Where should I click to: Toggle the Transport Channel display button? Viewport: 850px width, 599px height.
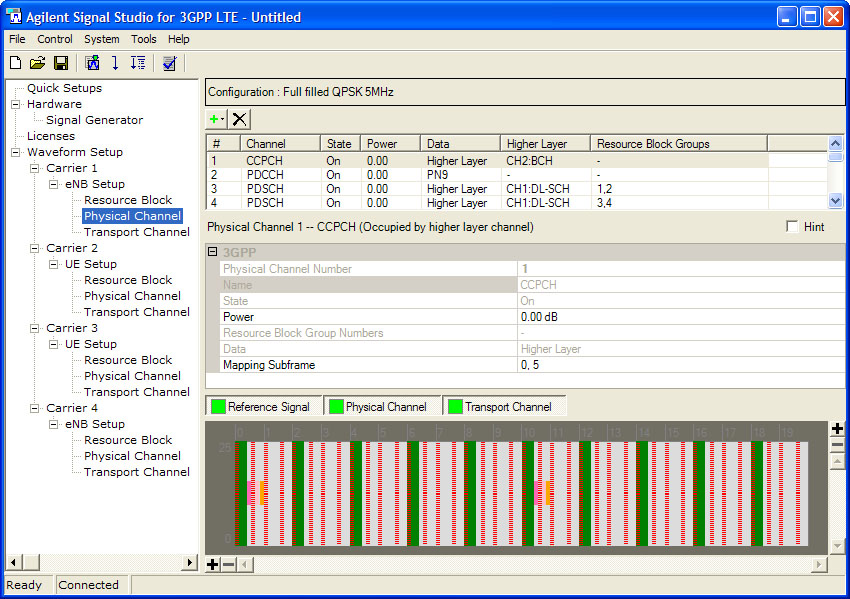(504, 406)
